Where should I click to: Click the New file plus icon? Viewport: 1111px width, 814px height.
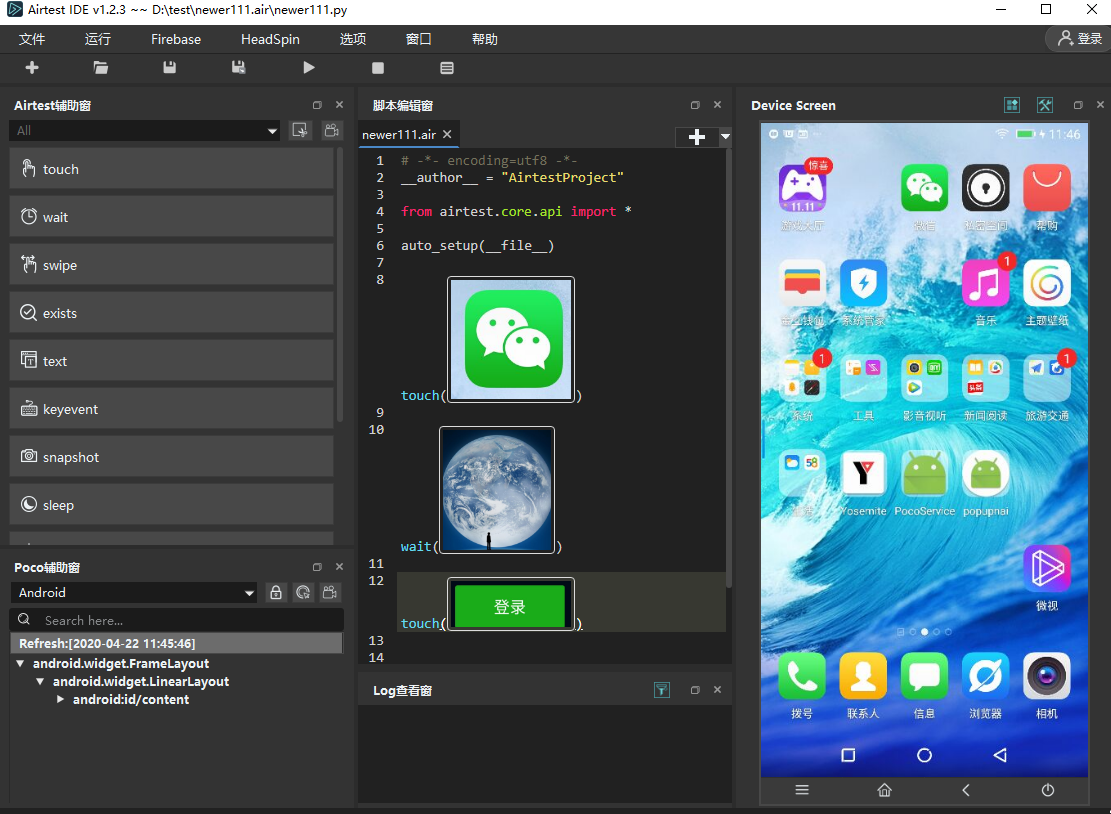click(x=32, y=68)
